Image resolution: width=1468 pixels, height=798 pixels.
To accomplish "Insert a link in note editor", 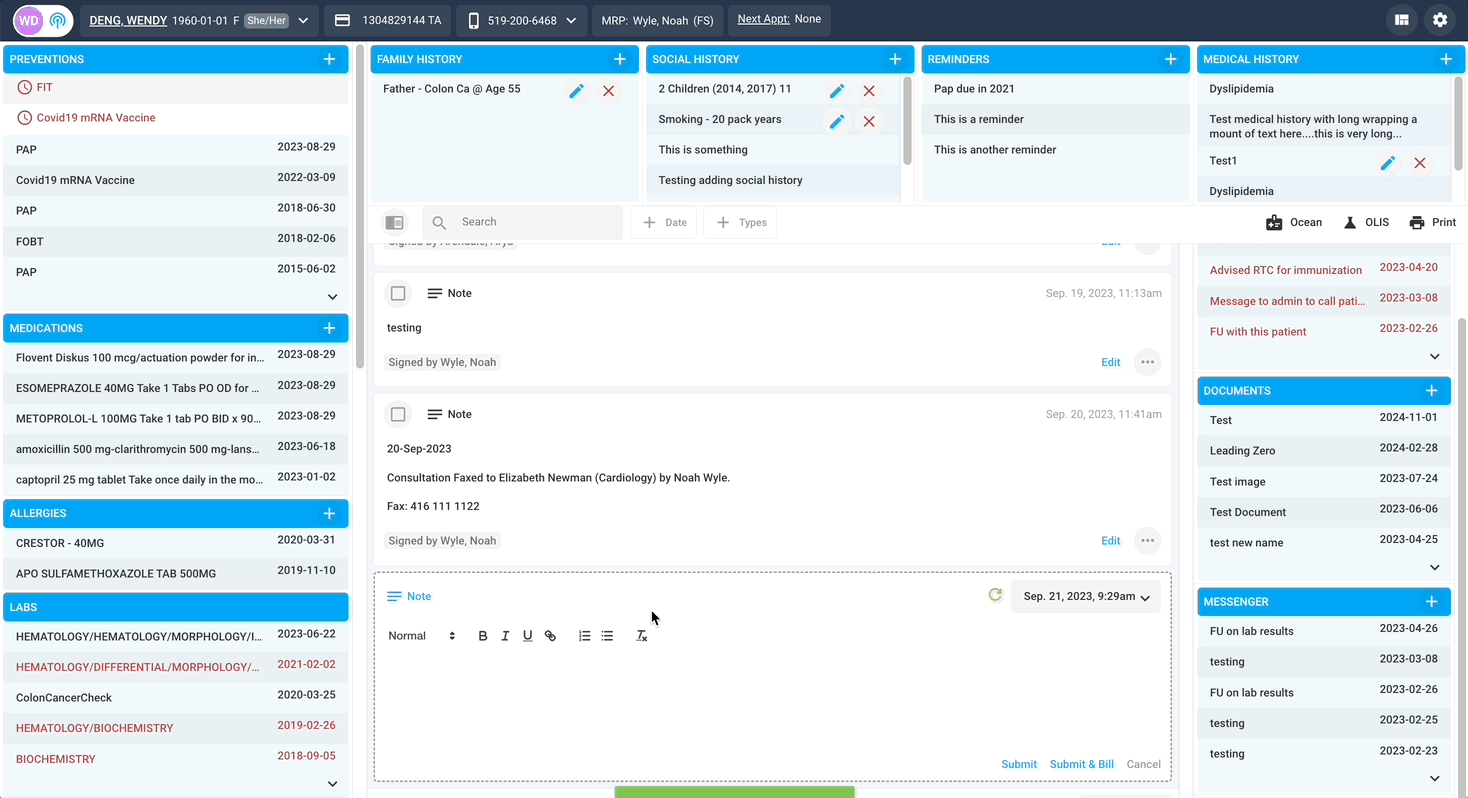I will [550, 636].
